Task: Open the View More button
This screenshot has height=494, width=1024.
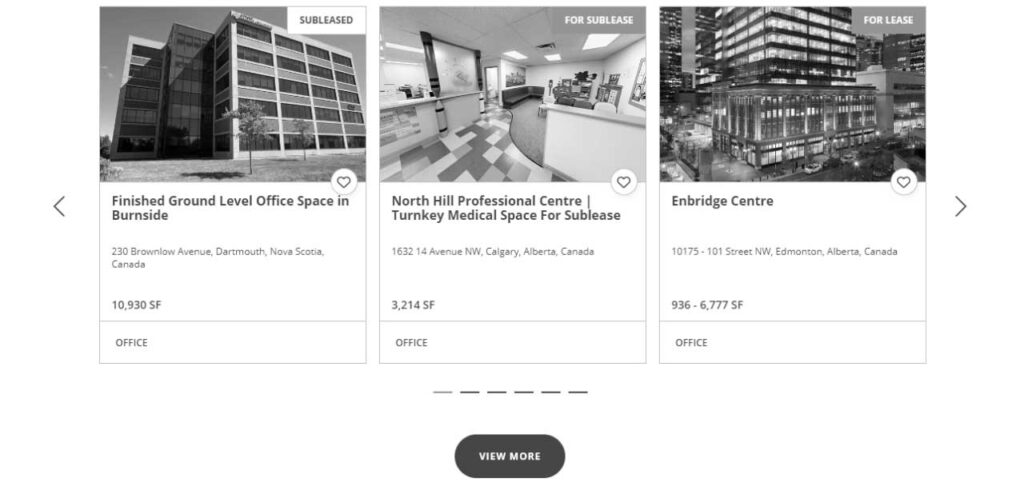Action: tap(509, 456)
